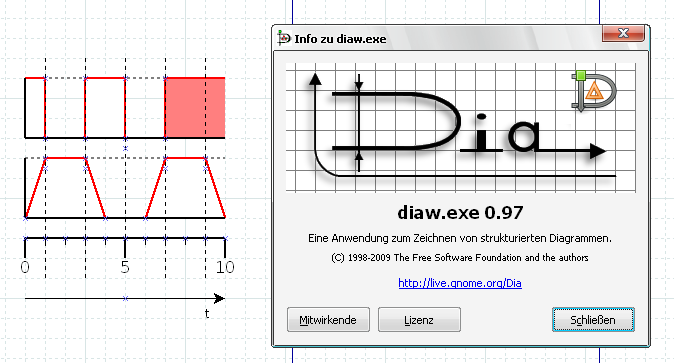This screenshot has width=674, height=363.
Task: Click the small Dia logo icon in the splash image
Action: [x=594, y=91]
